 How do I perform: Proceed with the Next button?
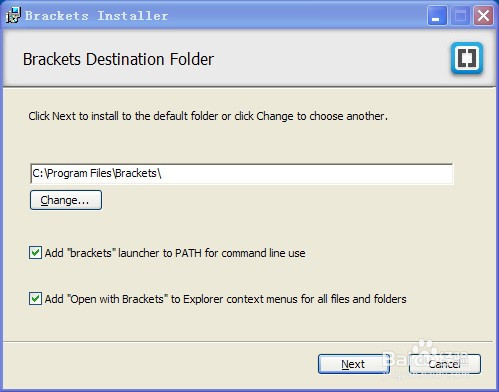(x=354, y=364)
